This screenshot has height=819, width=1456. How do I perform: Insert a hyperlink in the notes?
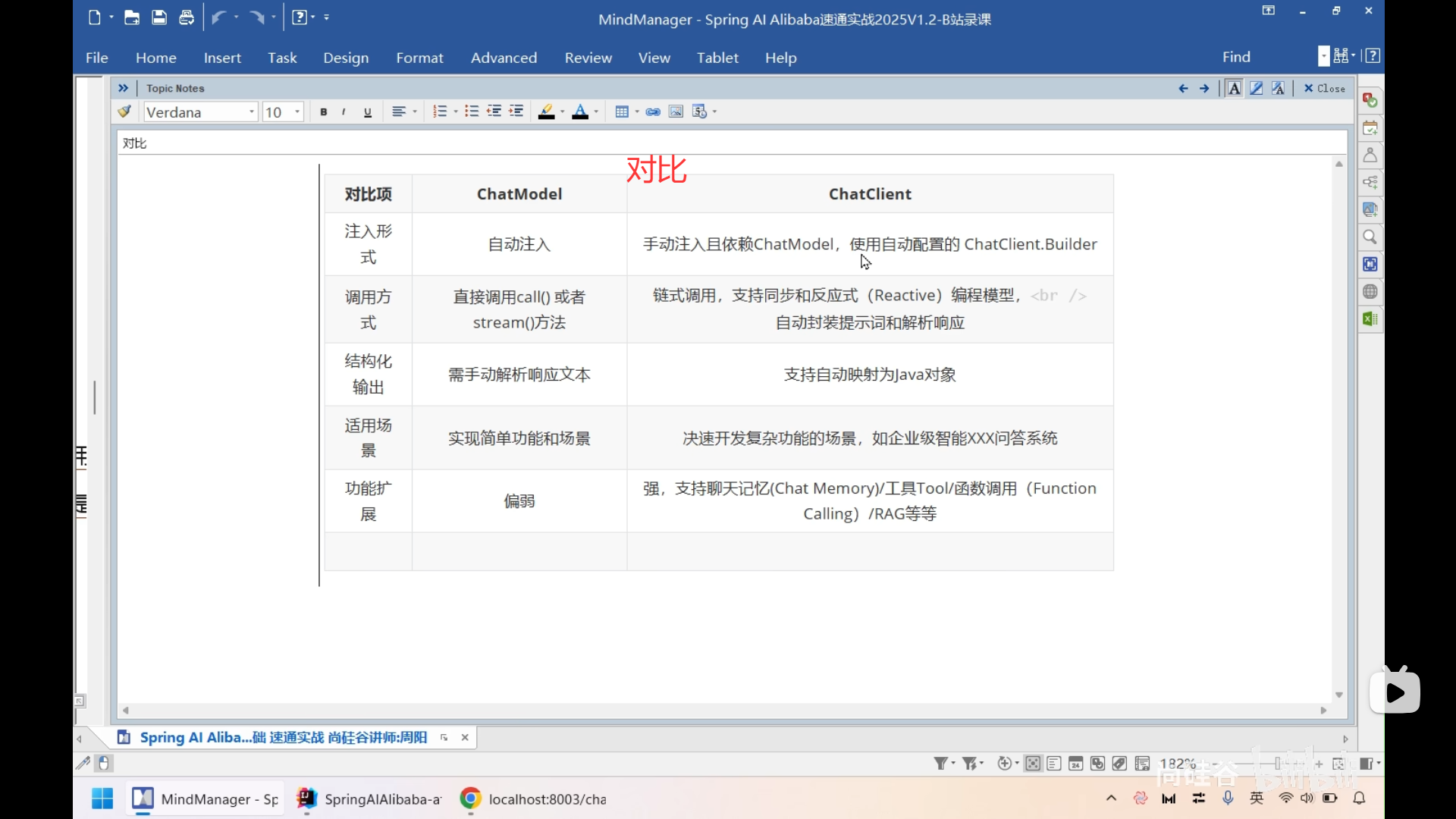point(653,111)
